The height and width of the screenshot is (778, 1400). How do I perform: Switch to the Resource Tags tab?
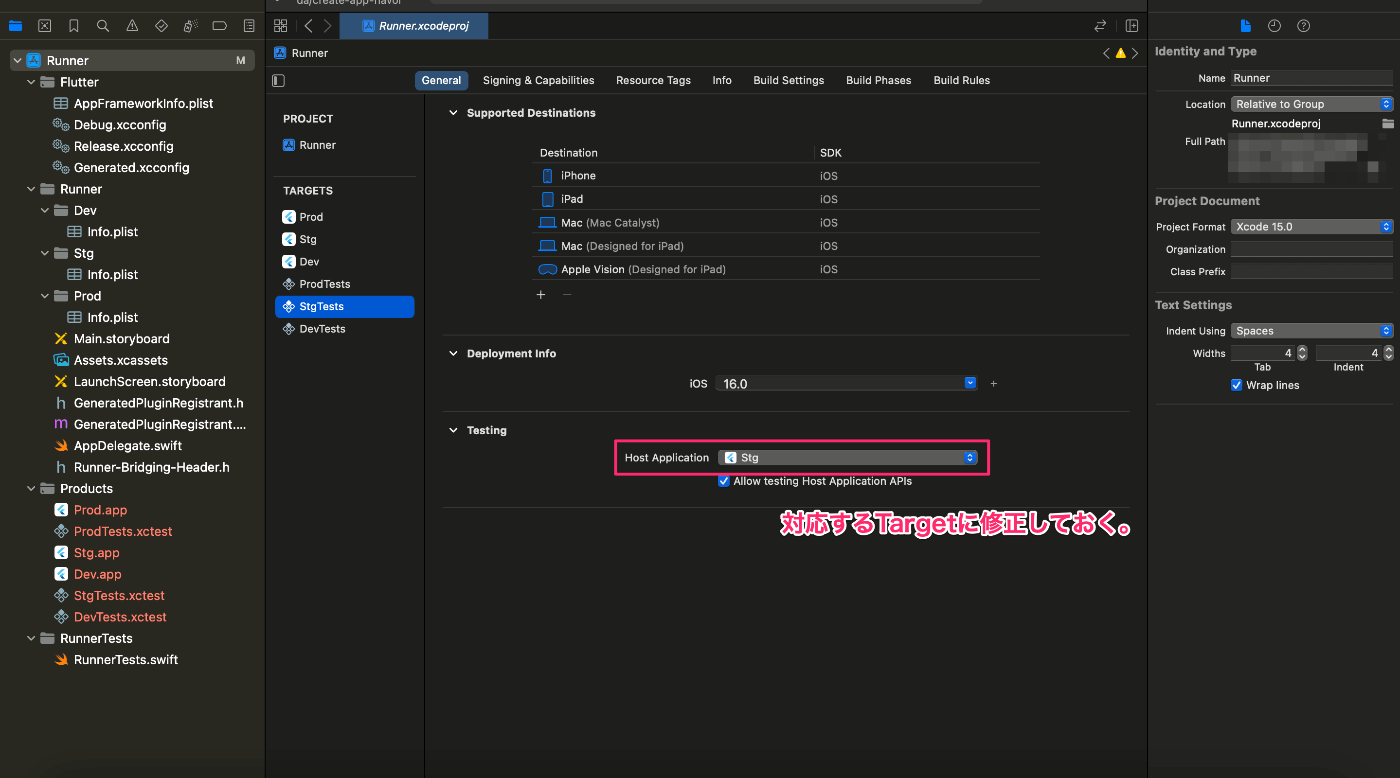[653, 80]
